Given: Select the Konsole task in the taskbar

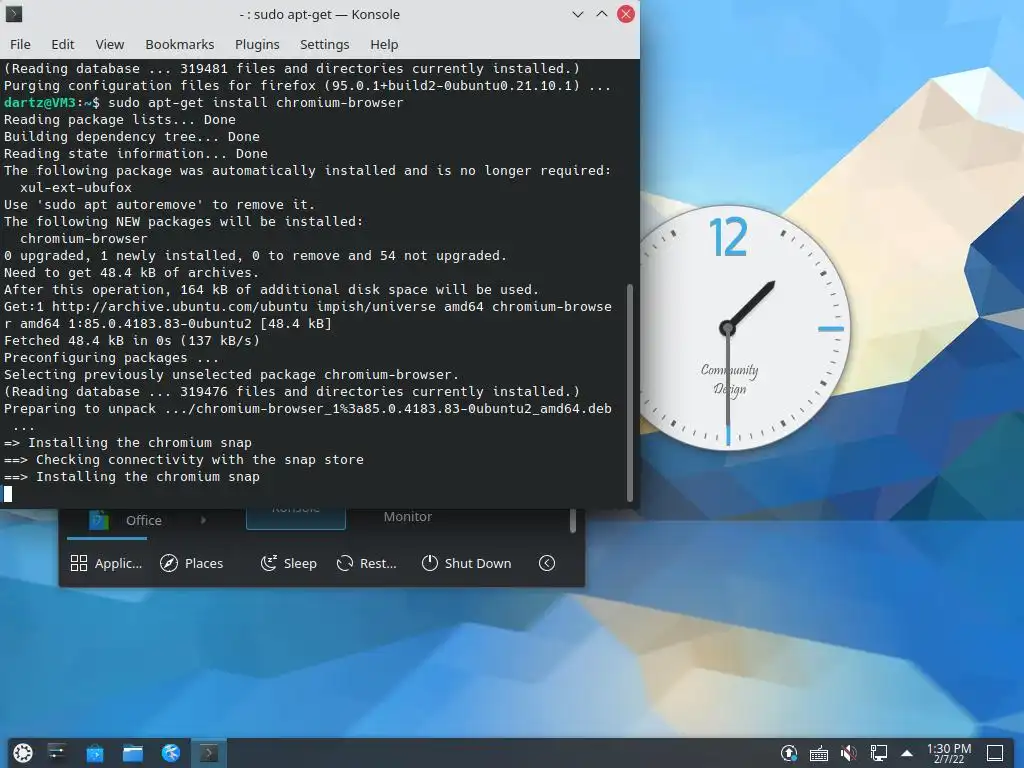Looking at the screenshot, I should pos(208,753).
